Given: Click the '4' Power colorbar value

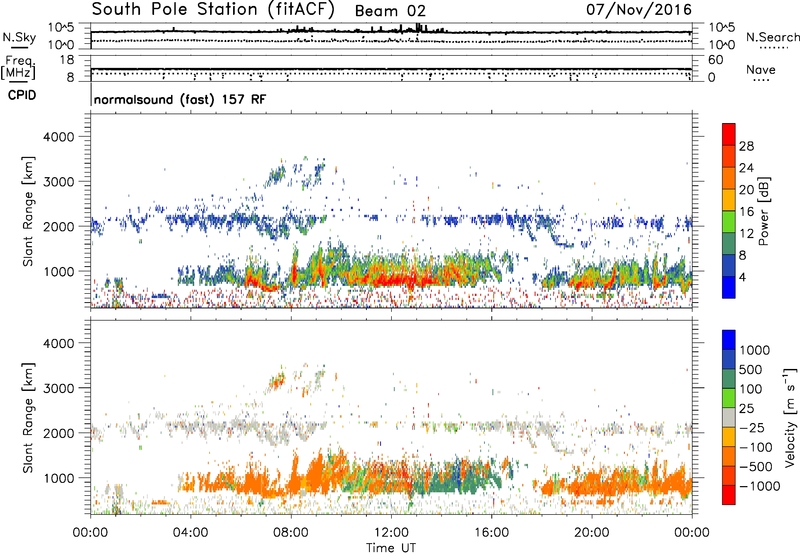Looking at the screenshot, I should [x=742, y=277].
